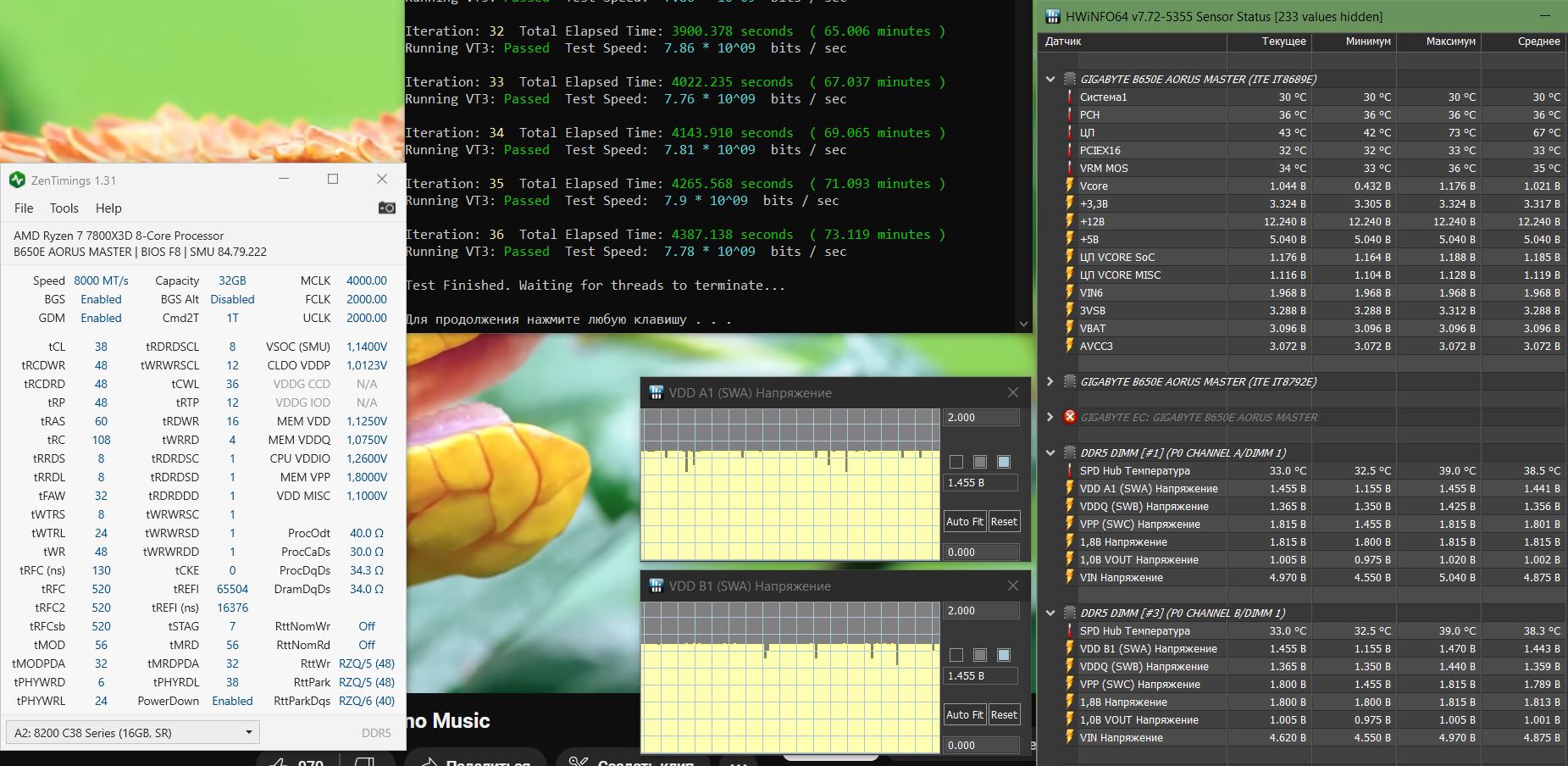Toggle the light blue square in VDD A1 graph

1004,462
